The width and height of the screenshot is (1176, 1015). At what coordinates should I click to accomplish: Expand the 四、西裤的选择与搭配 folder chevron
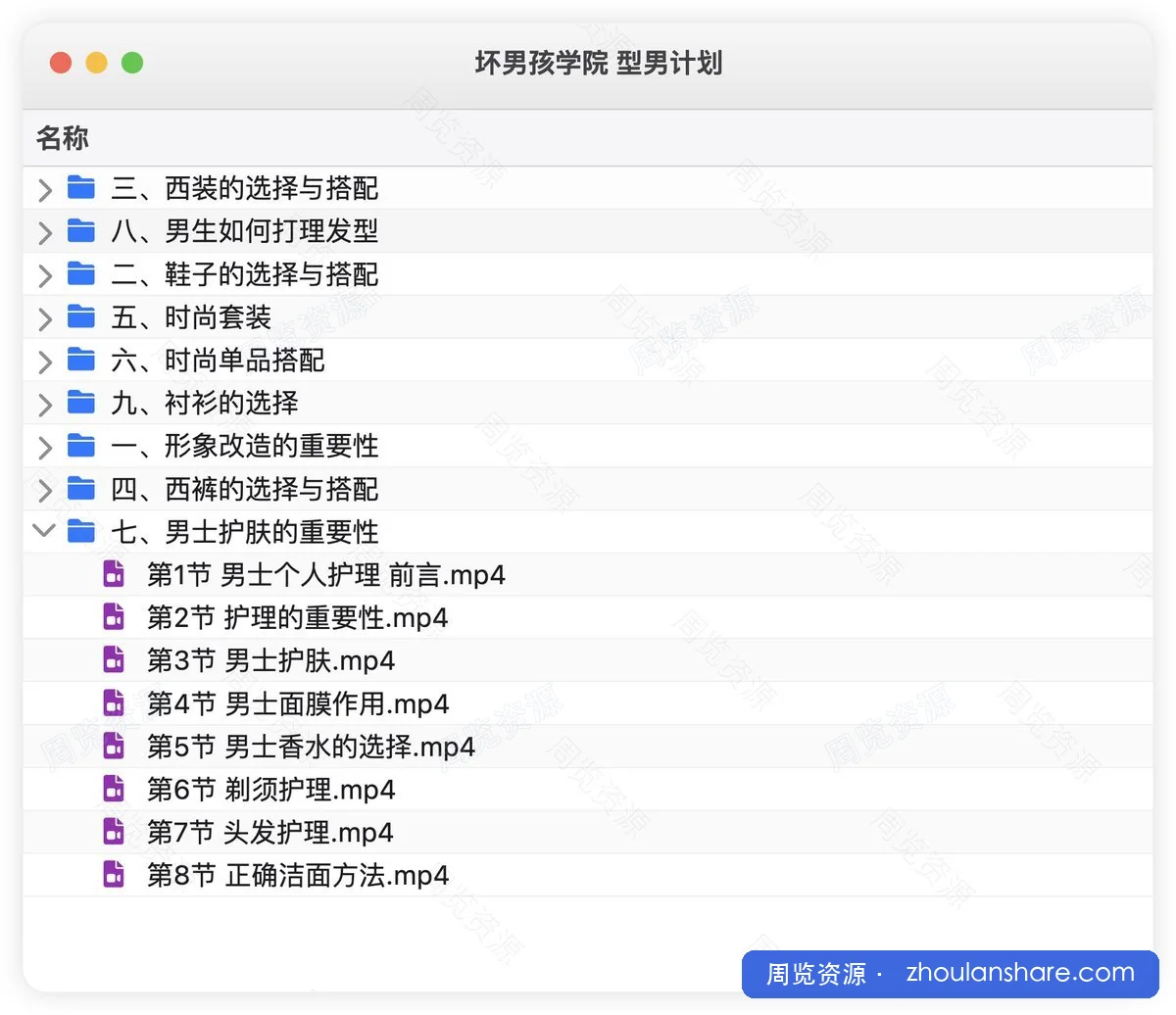click(44, 490)
